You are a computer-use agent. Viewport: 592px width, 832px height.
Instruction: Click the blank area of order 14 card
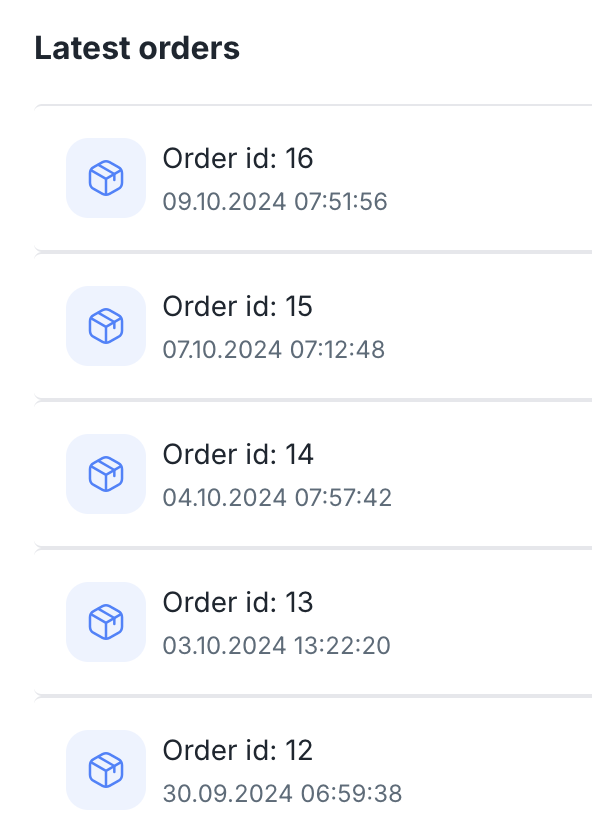point(488,474)
